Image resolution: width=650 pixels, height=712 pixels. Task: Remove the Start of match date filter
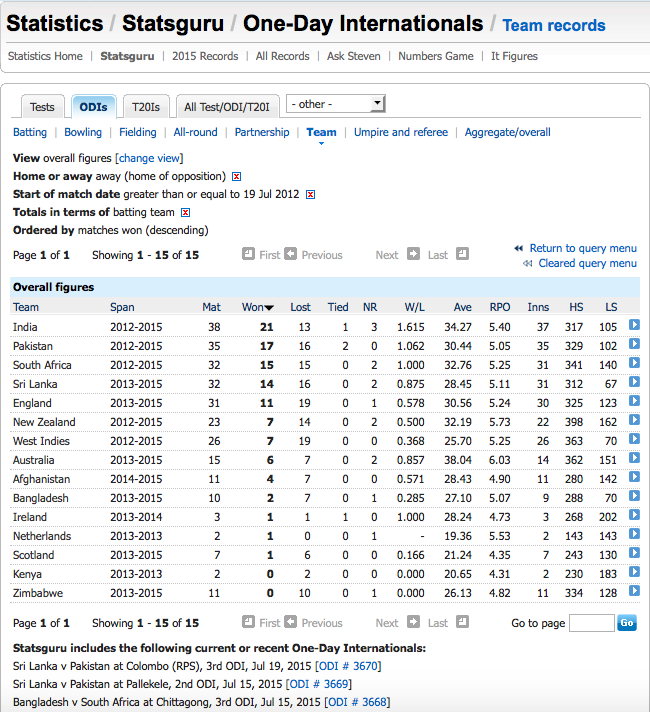click(x=310, y=195)
